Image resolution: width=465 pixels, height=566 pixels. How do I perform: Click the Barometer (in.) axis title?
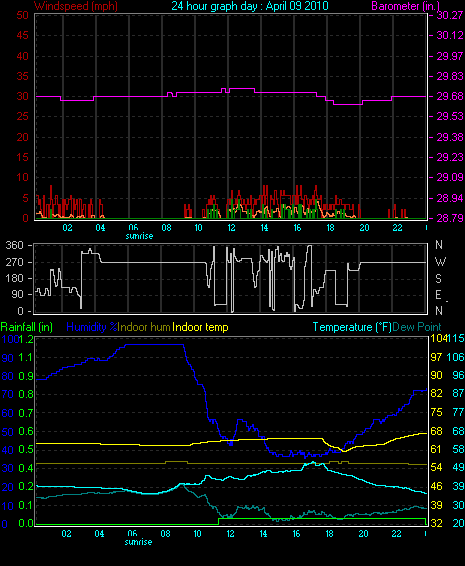tap(405, 6)
